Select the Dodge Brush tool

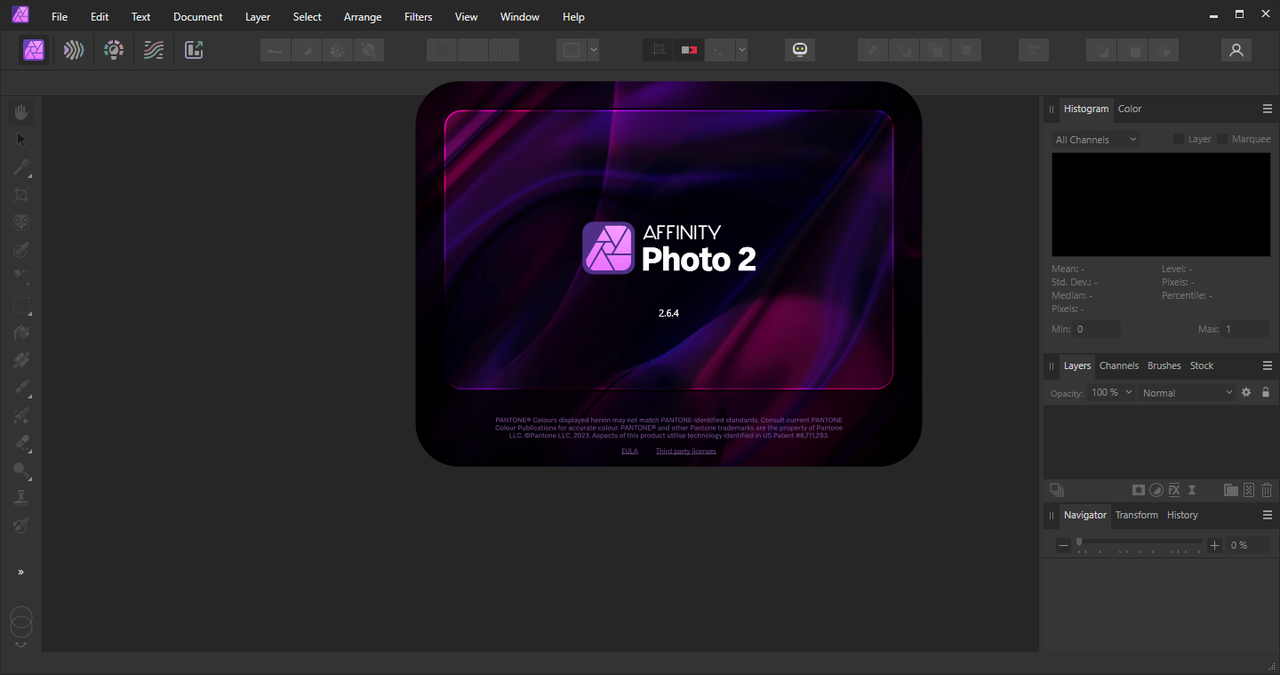[21, 470]
